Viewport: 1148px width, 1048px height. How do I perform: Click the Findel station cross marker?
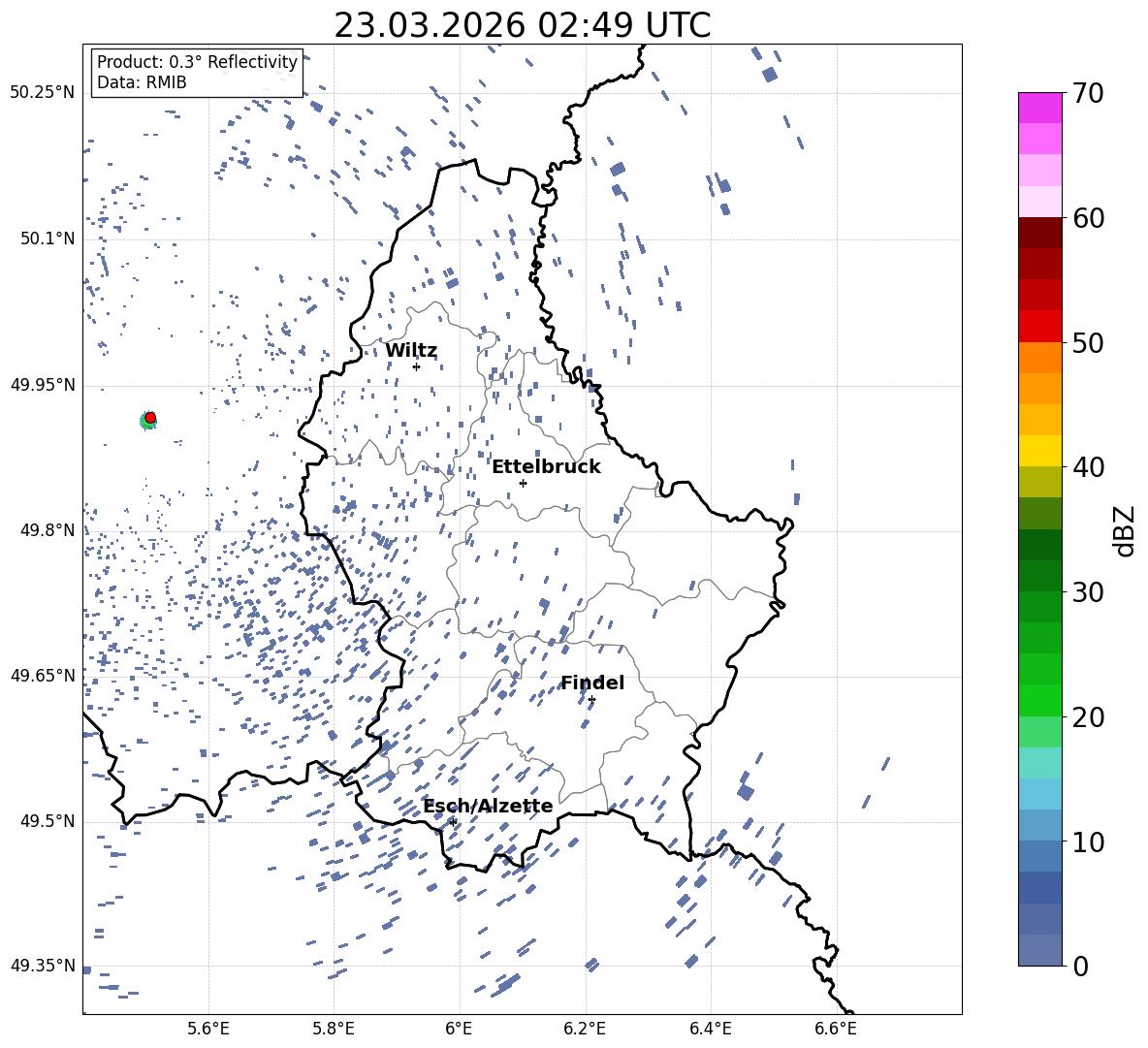[591, 700]
